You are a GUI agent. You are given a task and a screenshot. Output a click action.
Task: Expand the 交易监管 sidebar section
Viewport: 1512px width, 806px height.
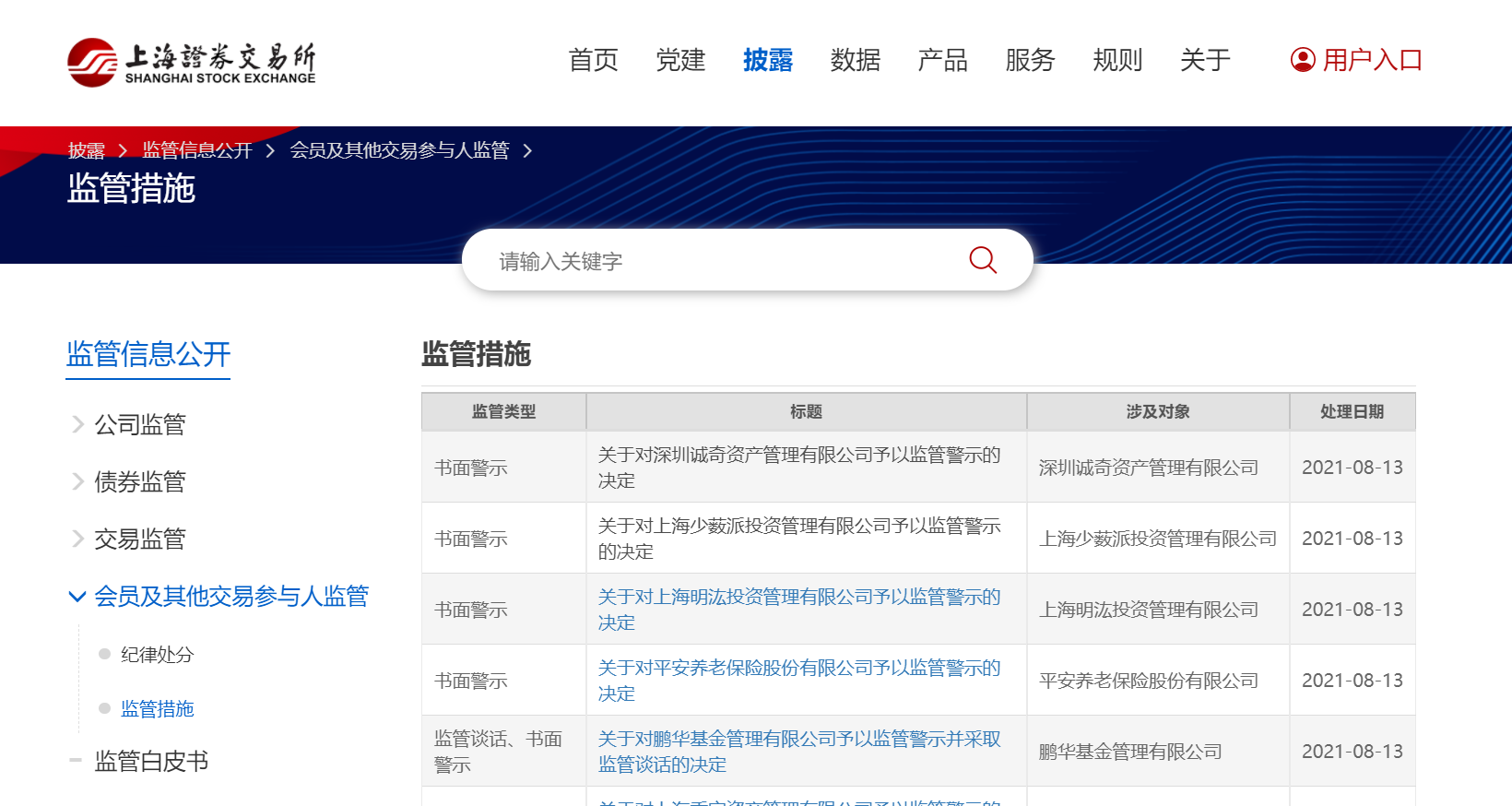(x=78, y=539)
